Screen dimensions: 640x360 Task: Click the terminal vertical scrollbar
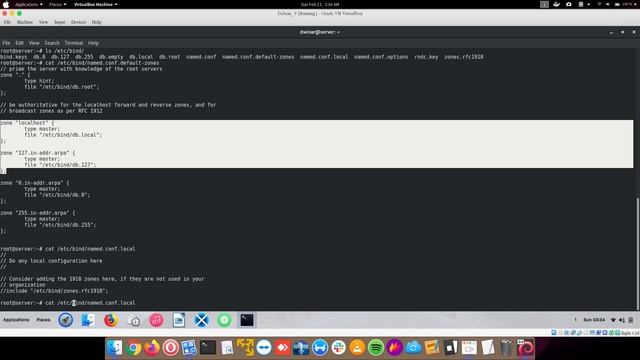(x=638, y=253)
